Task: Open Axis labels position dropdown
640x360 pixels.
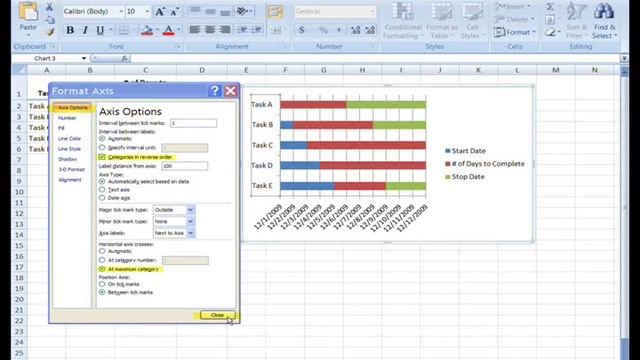Action: (190, 233)
